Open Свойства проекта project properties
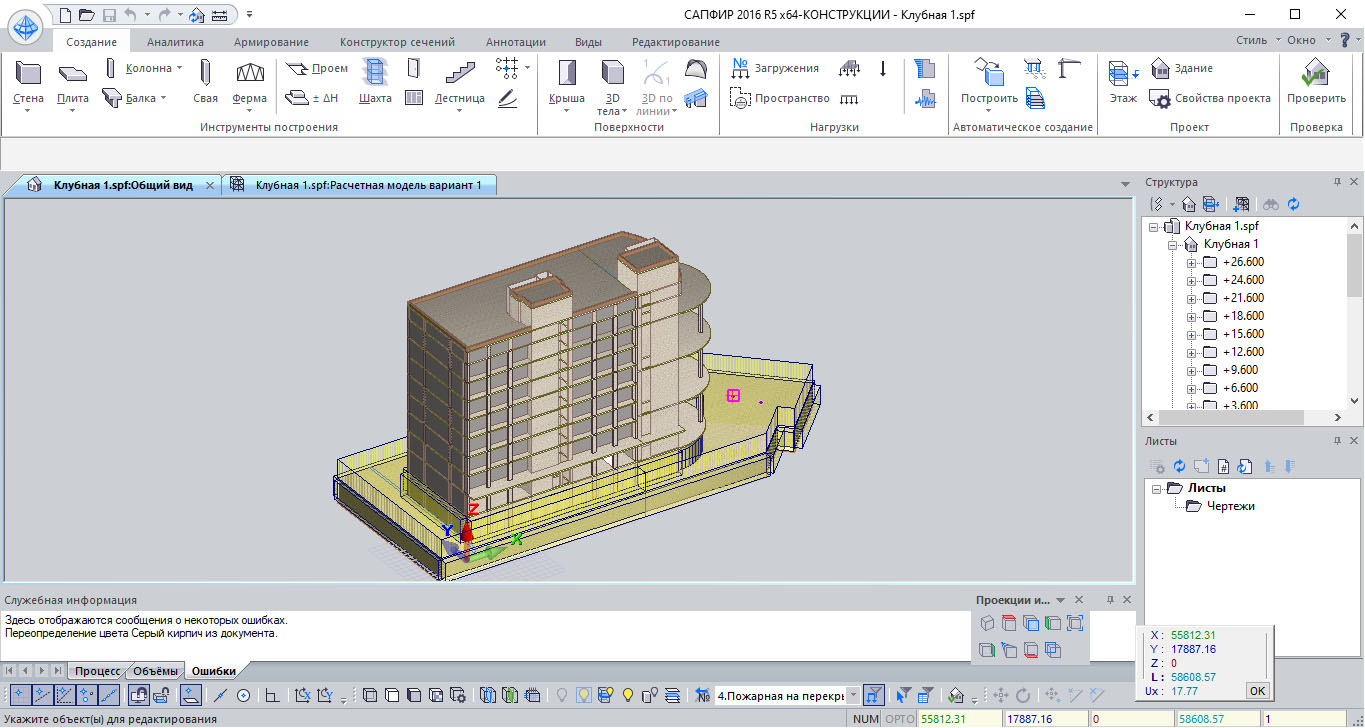 pyautogui.click(x=1210, y=98)
